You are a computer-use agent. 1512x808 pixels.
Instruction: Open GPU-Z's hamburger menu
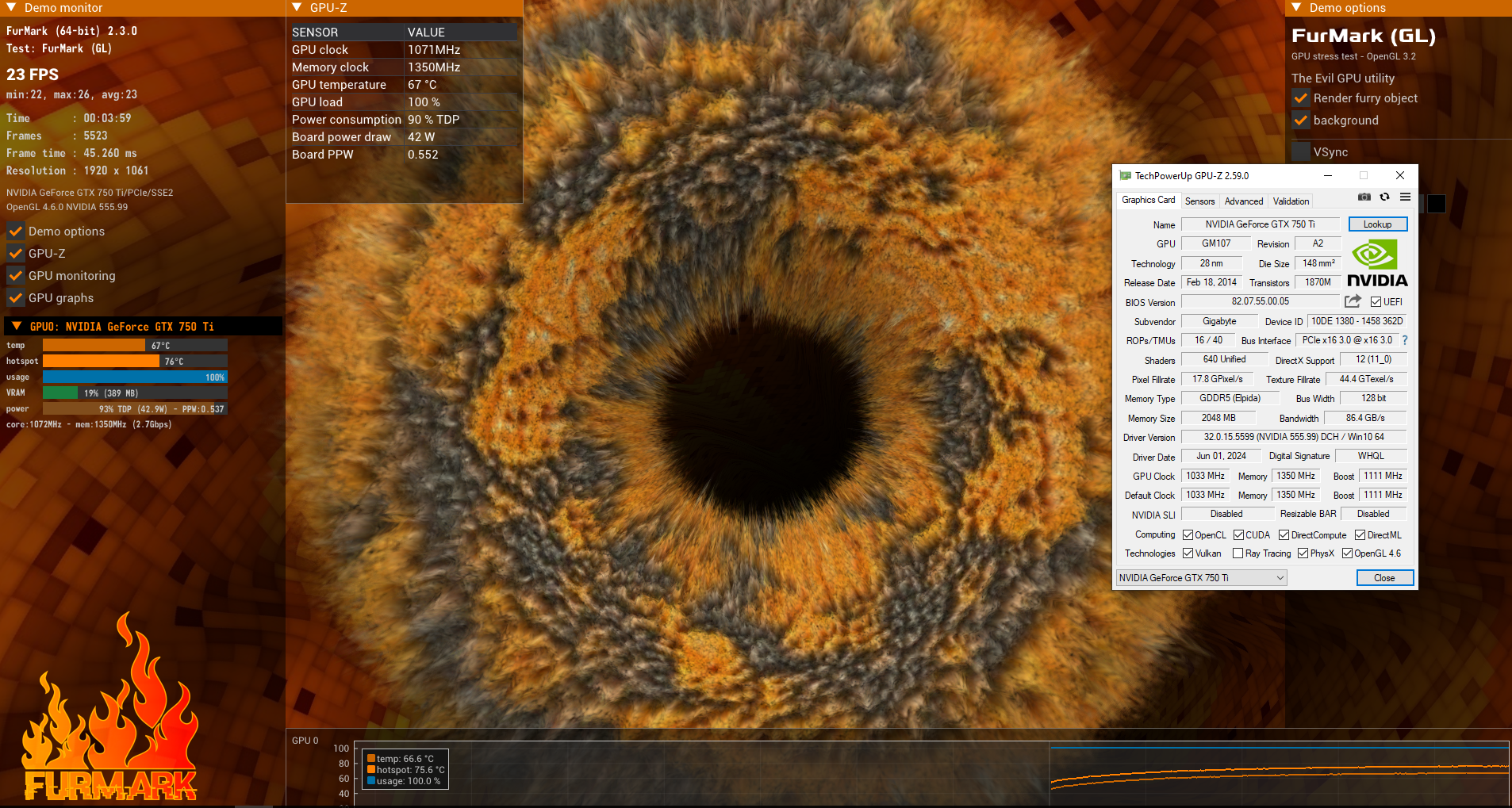tap(1406, 197)
